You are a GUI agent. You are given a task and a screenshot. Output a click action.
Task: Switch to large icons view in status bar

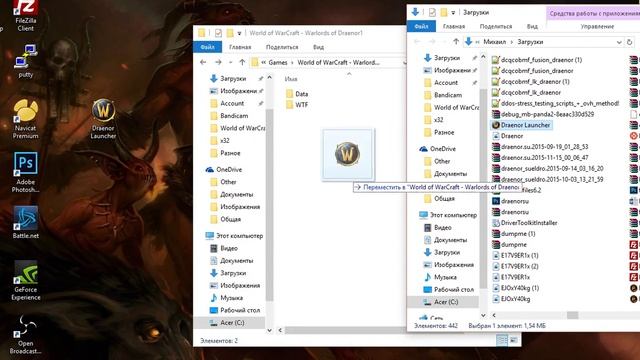click(x=513, y=340)
